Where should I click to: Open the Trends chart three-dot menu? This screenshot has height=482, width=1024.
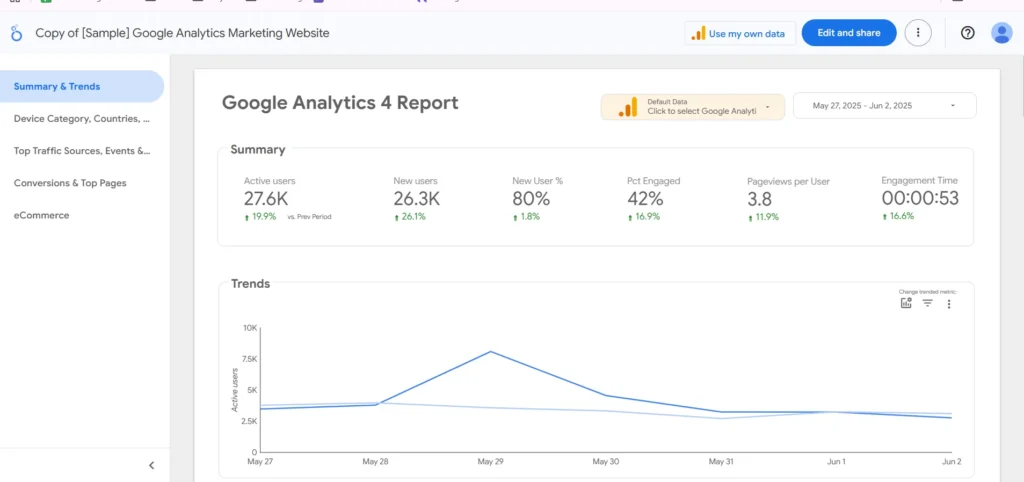point(949,304)
